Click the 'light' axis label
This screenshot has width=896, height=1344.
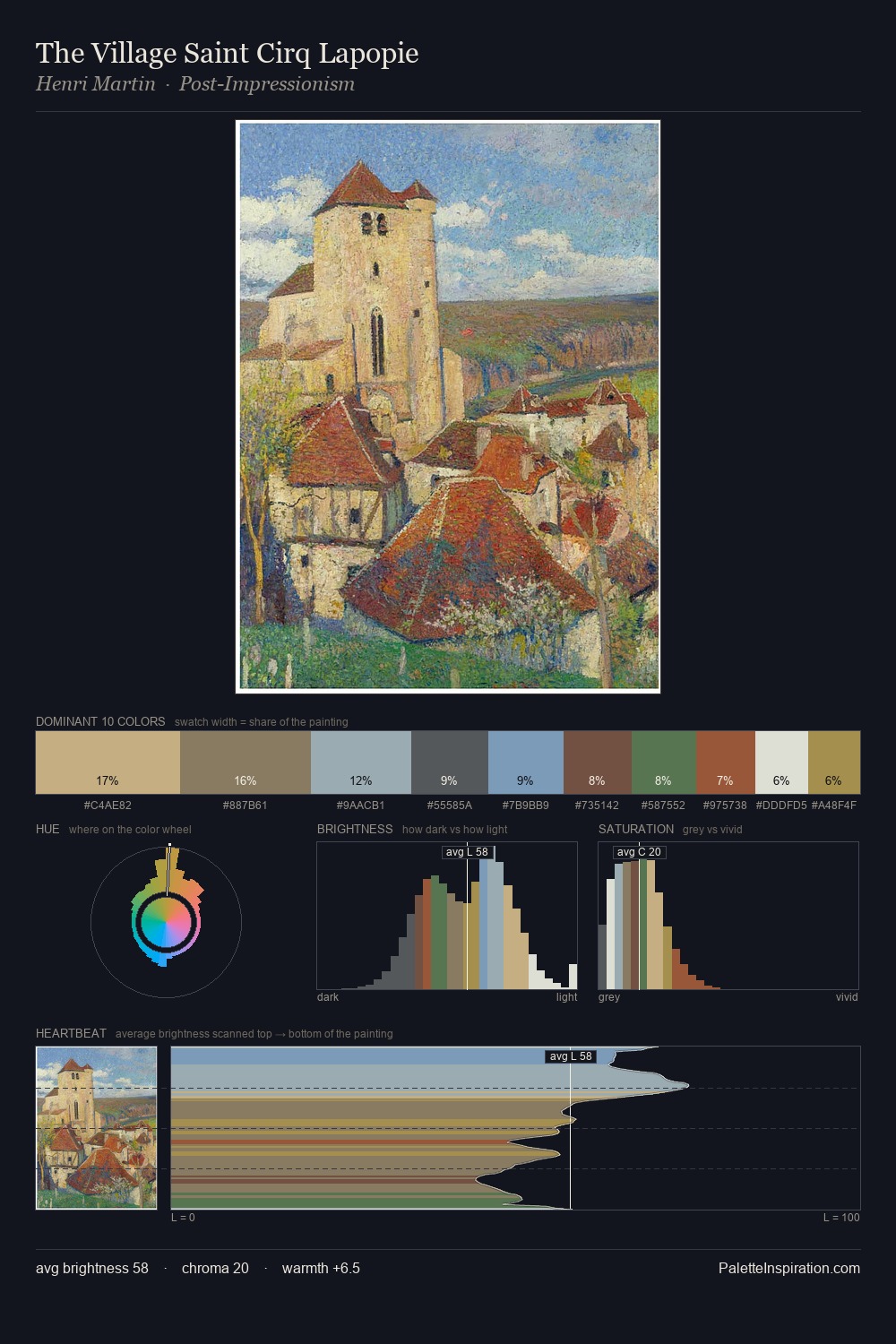click(566, 997)
